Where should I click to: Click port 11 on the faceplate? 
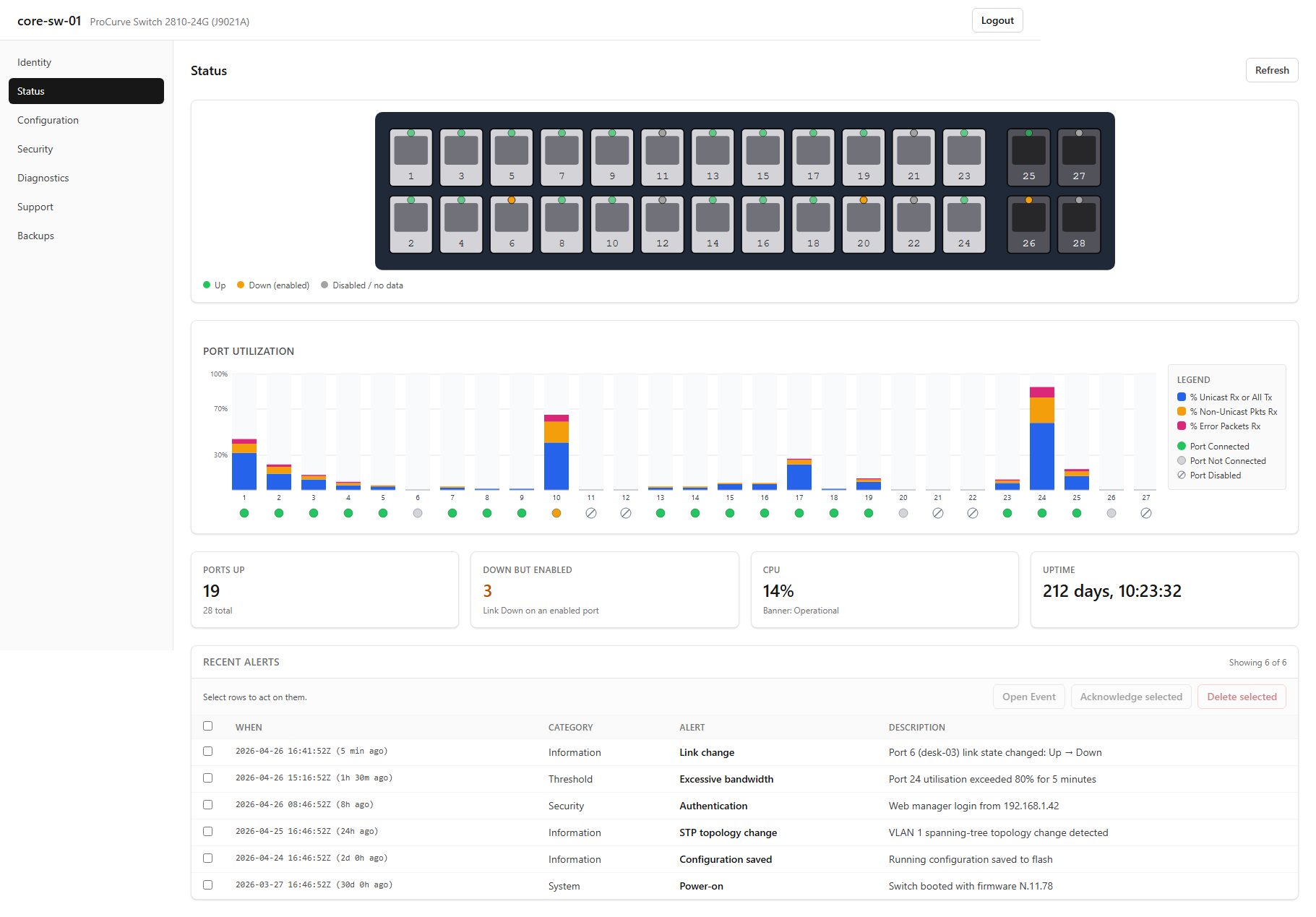tap(663, 158)
